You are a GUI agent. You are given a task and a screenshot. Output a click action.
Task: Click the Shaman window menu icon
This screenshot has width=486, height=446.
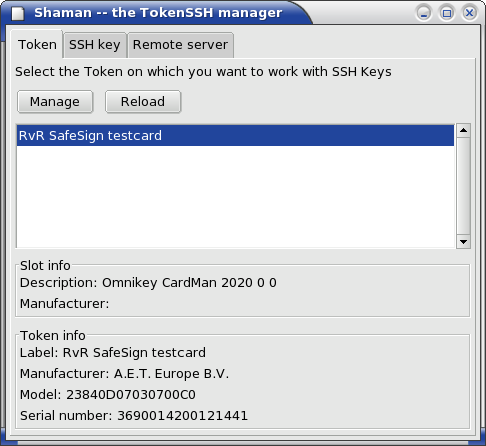click(x=18, y=13)
